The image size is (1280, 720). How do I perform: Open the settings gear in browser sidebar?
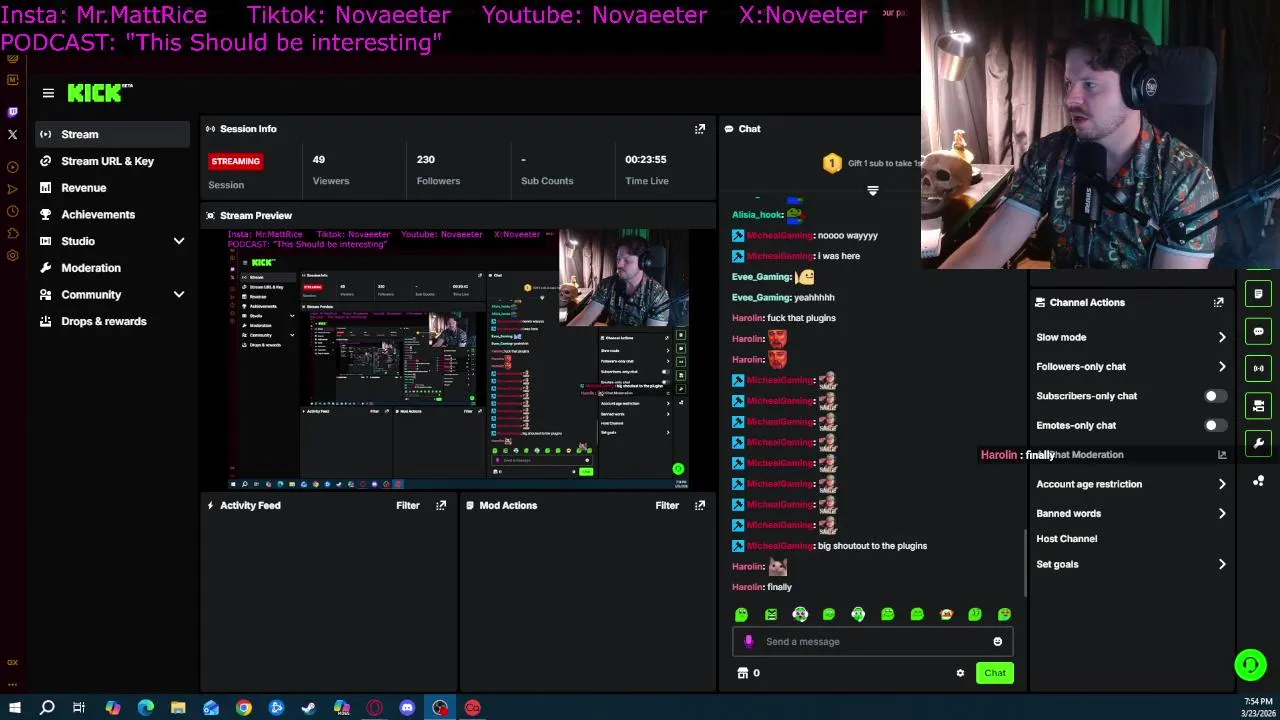12,255
